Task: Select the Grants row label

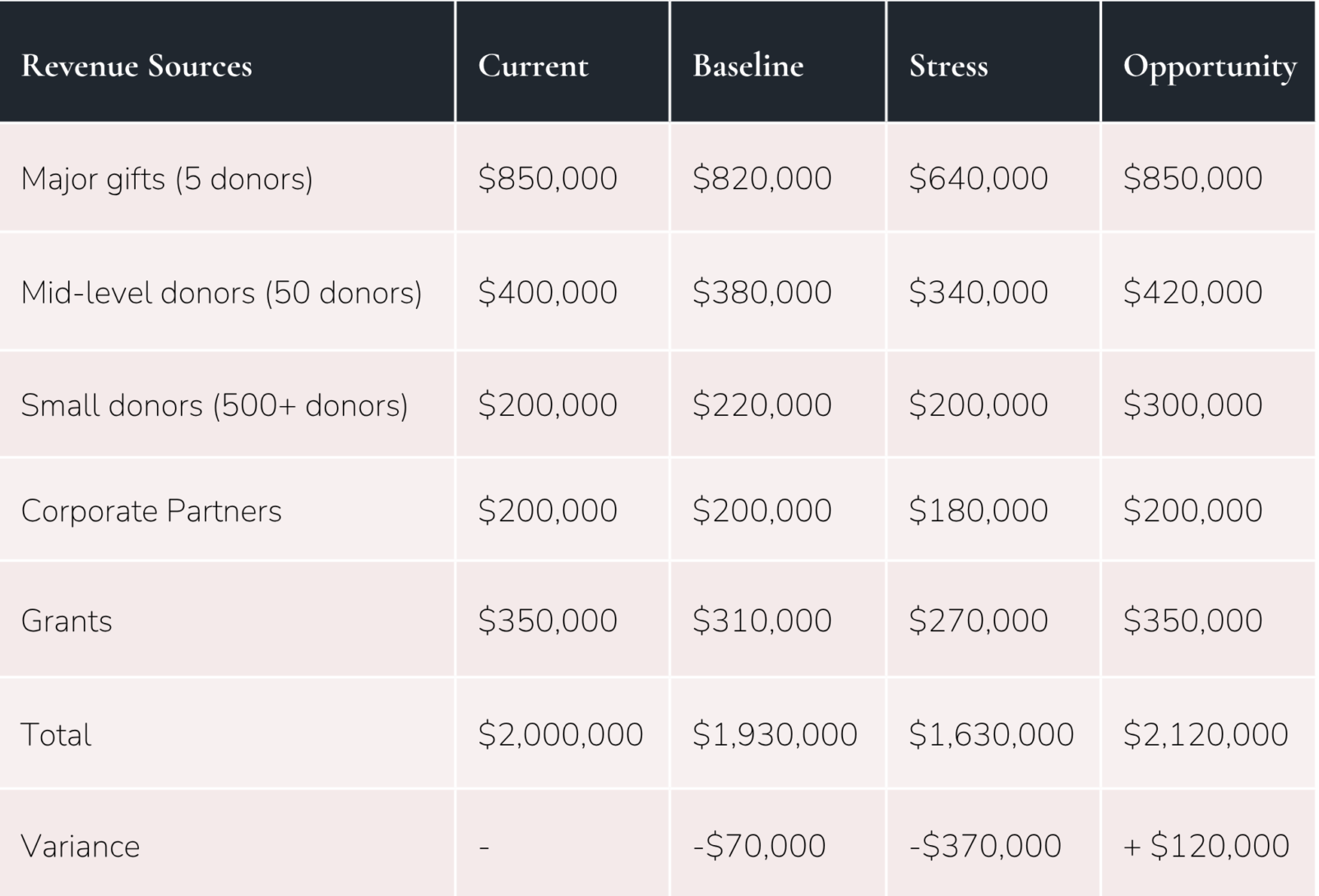Action: coord(67,621)
